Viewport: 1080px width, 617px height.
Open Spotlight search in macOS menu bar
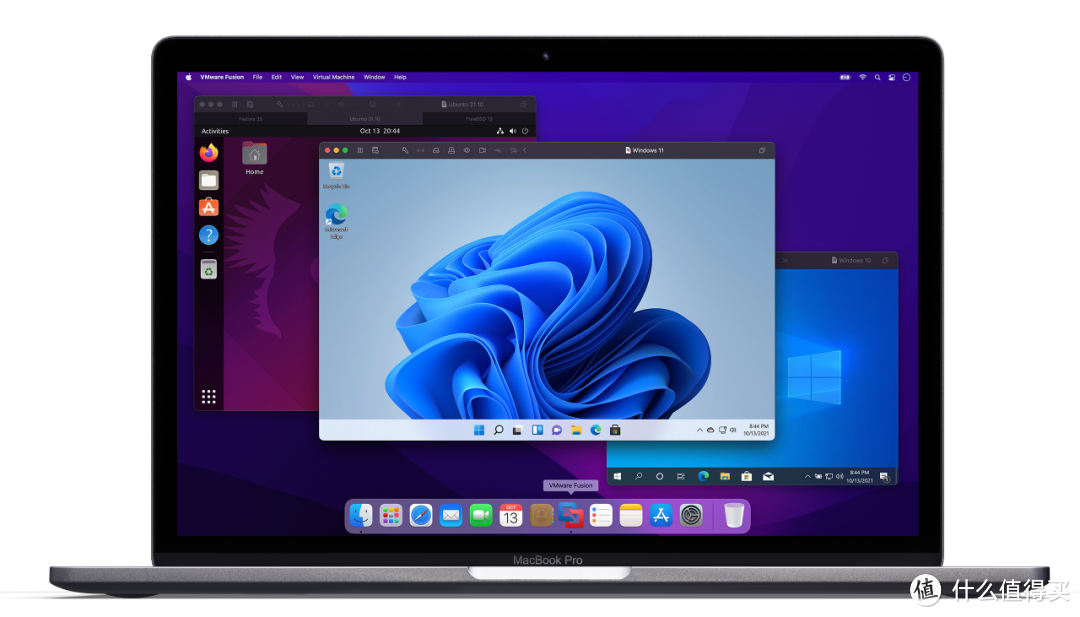pyautogui.click(x=878, y=77)
